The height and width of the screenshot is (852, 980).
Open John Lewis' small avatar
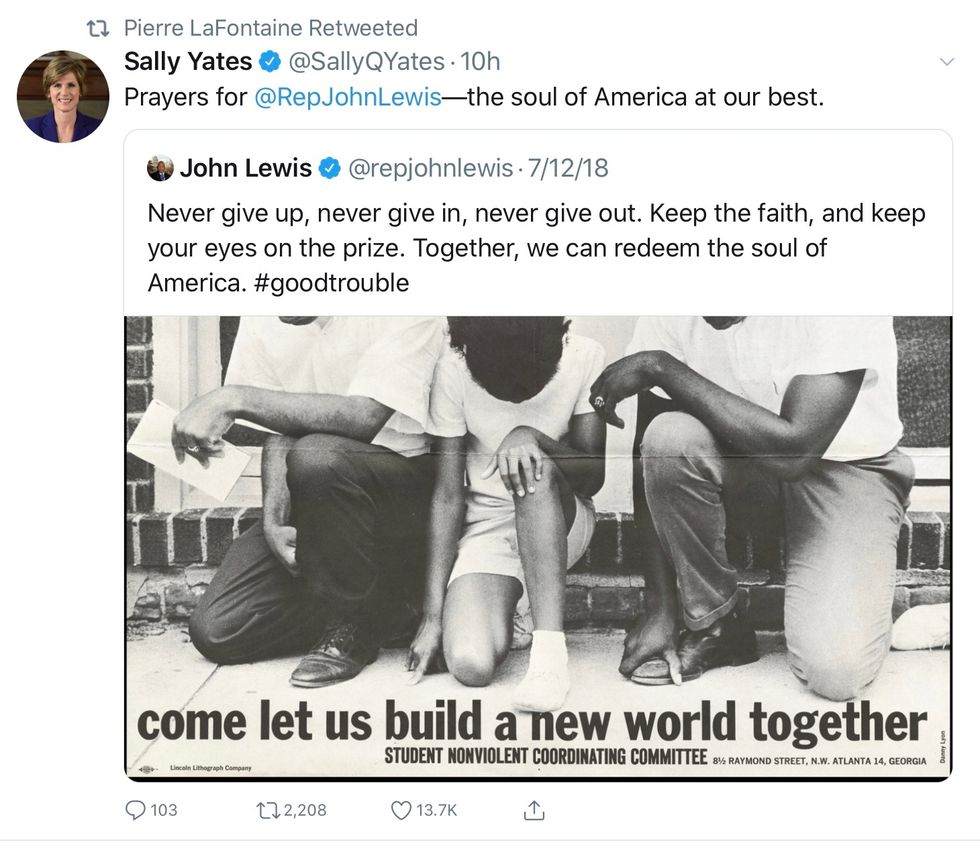click(160, 169)
